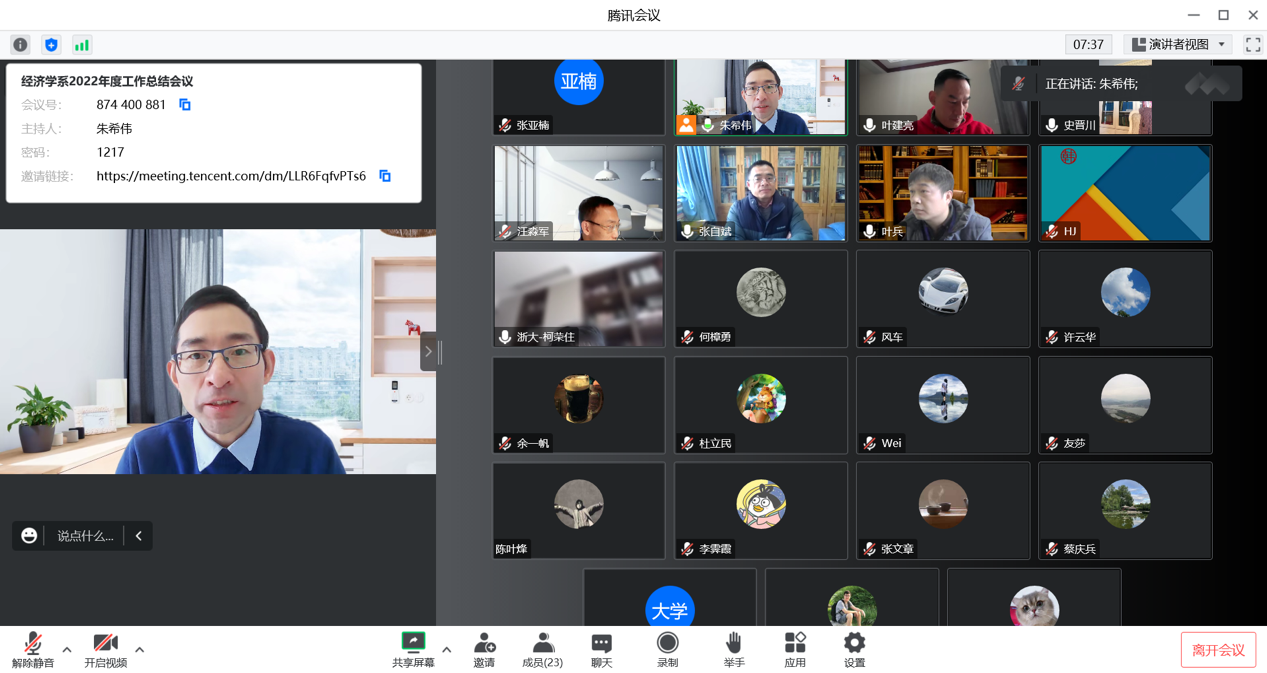
Task: Open the 成员(23) members list
Action: pos(542,649)
